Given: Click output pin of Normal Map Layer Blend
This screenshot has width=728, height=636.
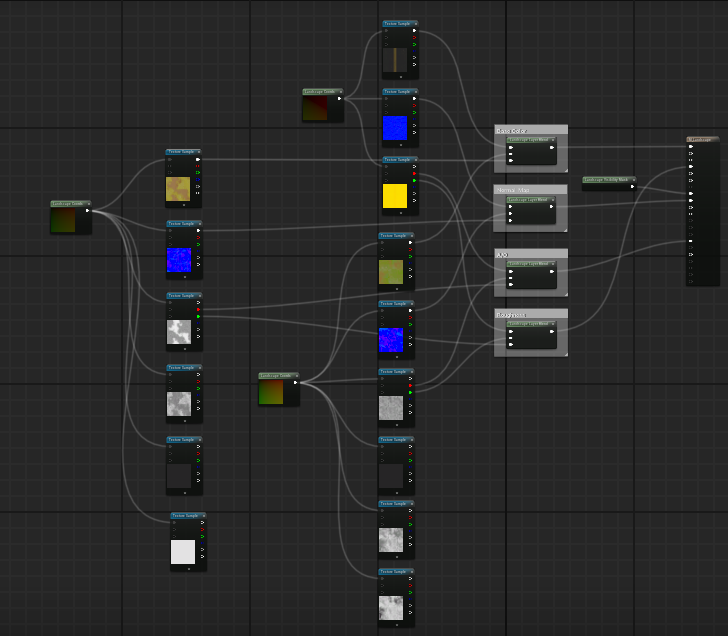Looking at the screenshot, I should point(552,207).
